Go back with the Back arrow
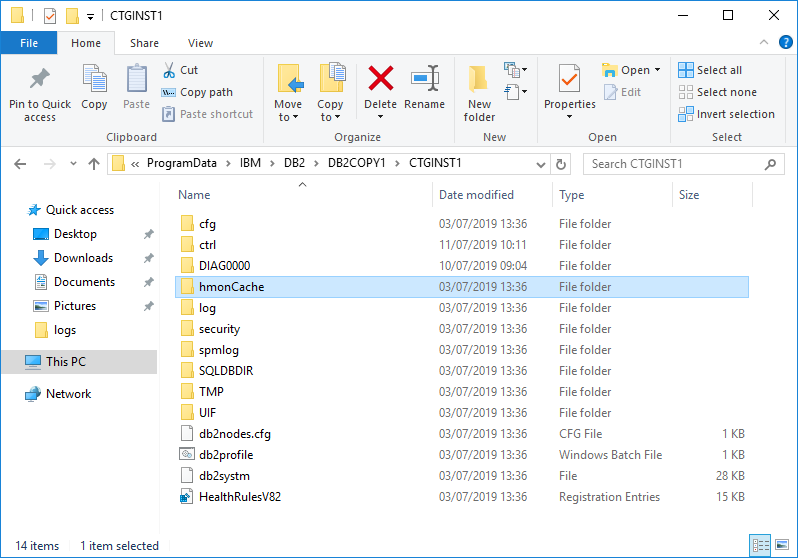Image resolution: width=798 pixels, height=558 pixels. click(x=20, y=164)
